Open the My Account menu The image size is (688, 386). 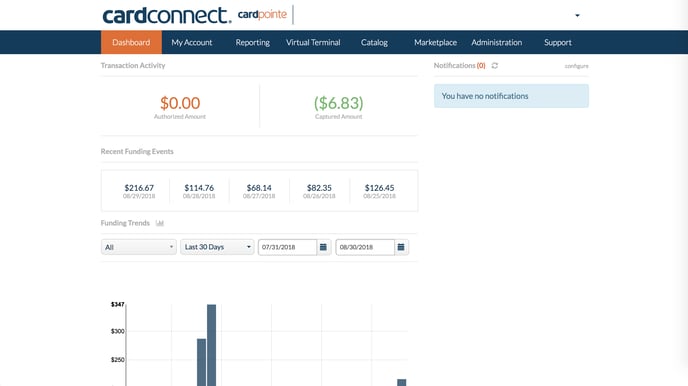tap(192, 43)
